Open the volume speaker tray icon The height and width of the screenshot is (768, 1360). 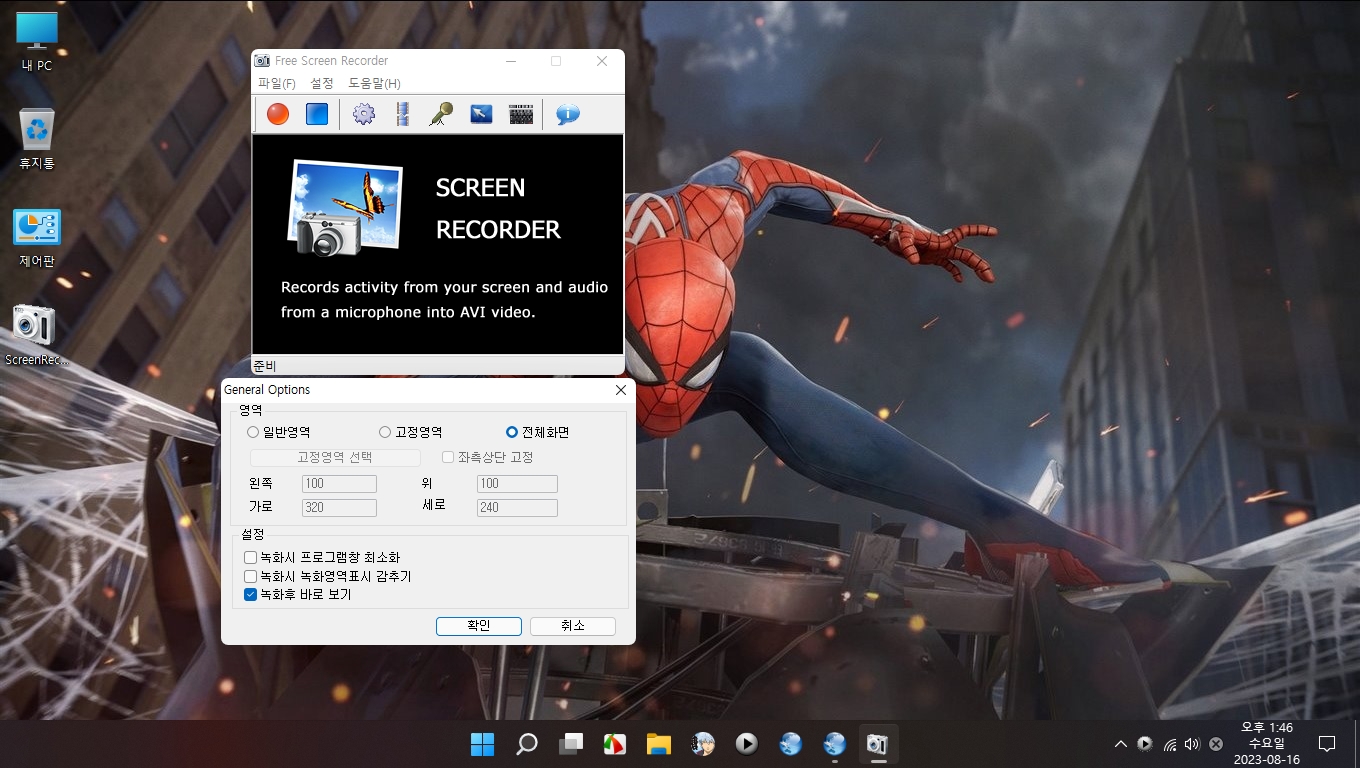(x=1192, y=744)
